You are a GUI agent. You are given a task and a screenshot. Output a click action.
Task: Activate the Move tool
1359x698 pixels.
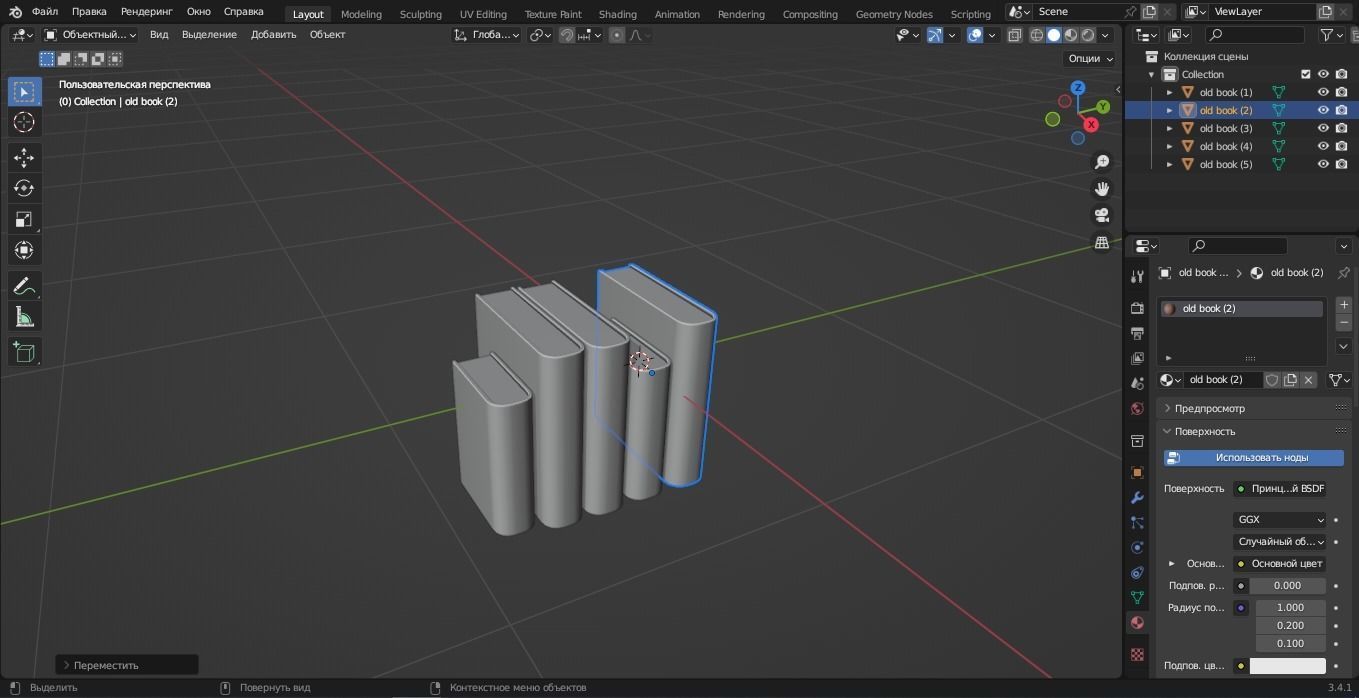(24, 157)
